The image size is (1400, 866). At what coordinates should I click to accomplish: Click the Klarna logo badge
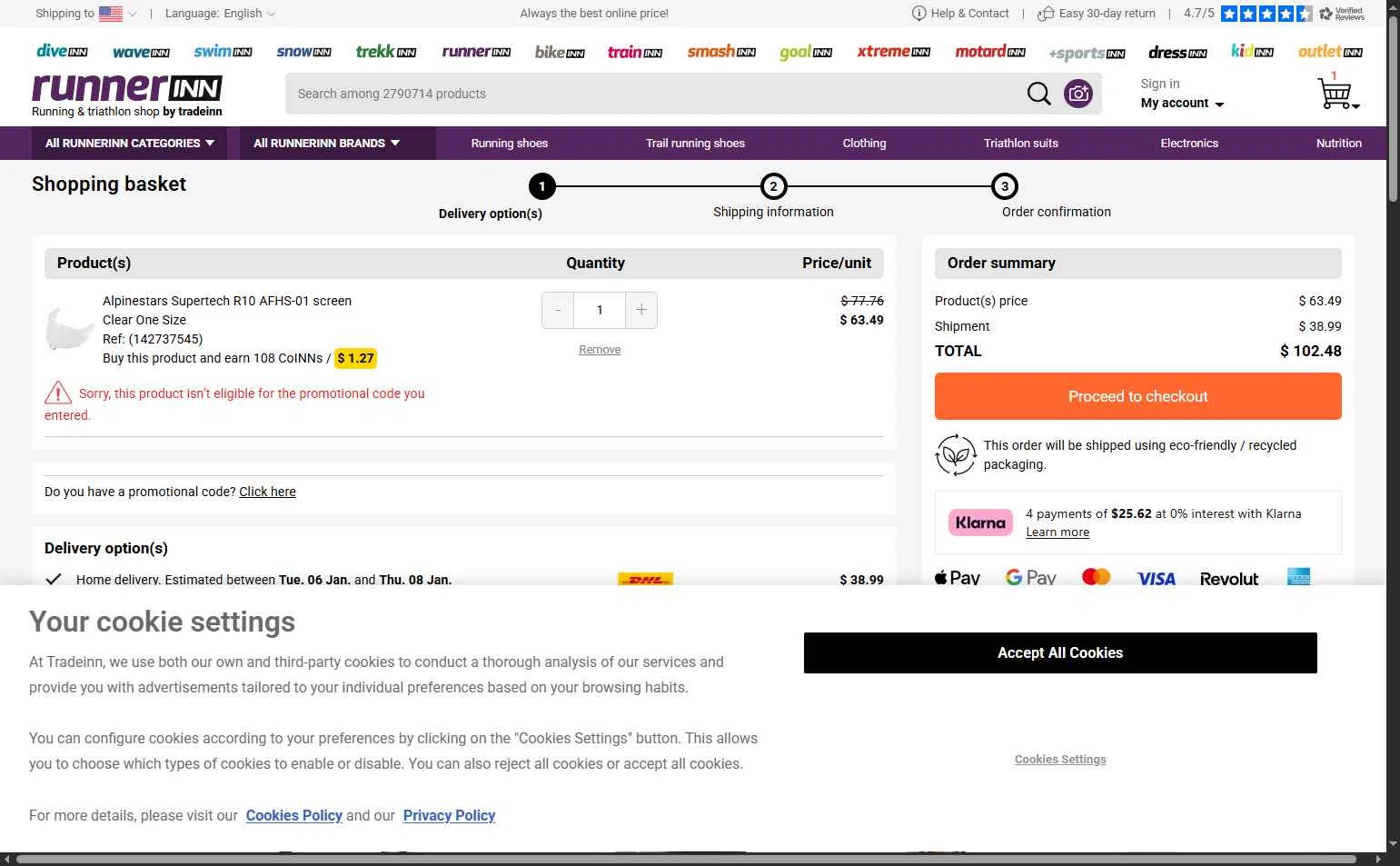coord(980,523)
